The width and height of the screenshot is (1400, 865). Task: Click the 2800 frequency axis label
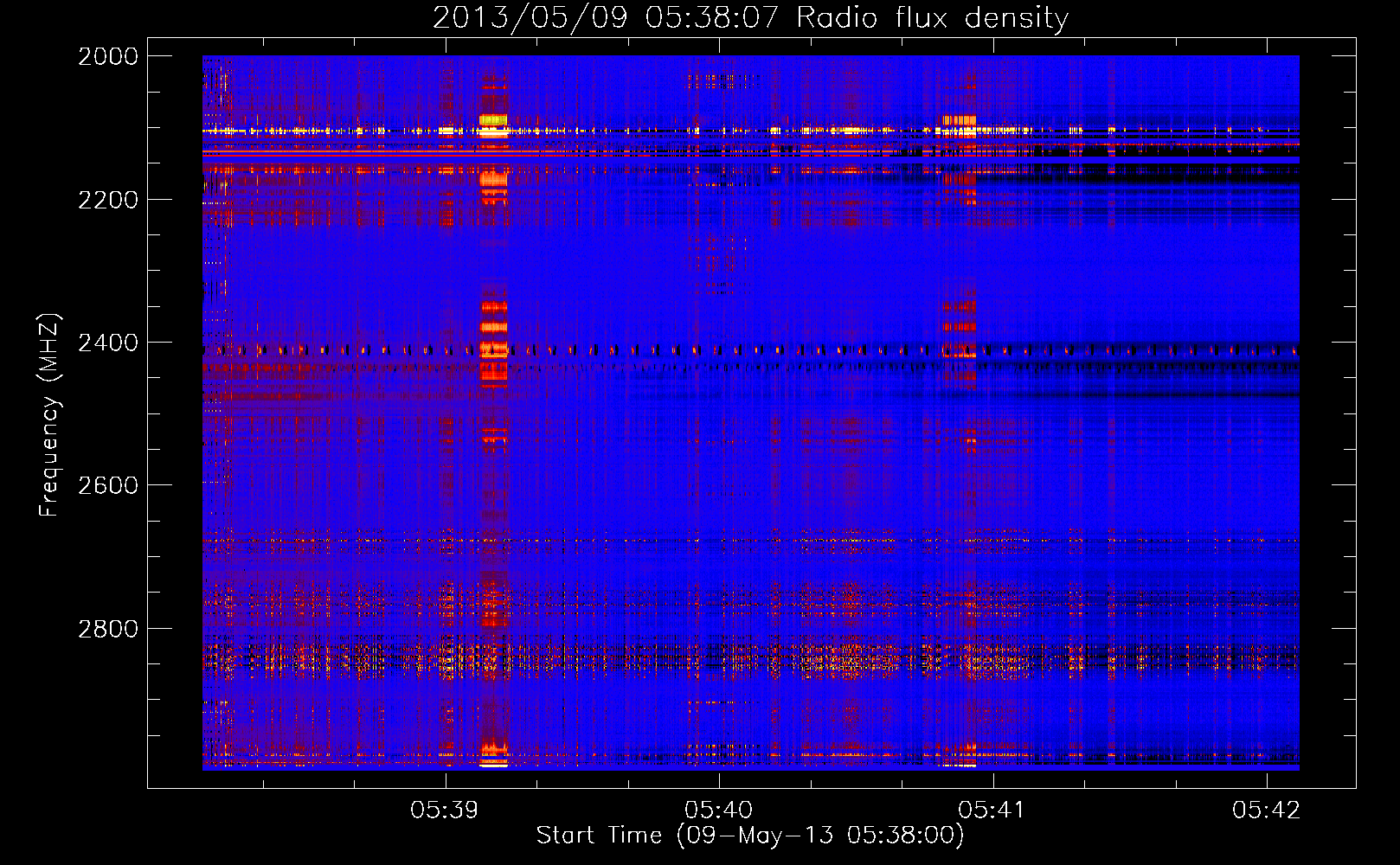(108, 629)
